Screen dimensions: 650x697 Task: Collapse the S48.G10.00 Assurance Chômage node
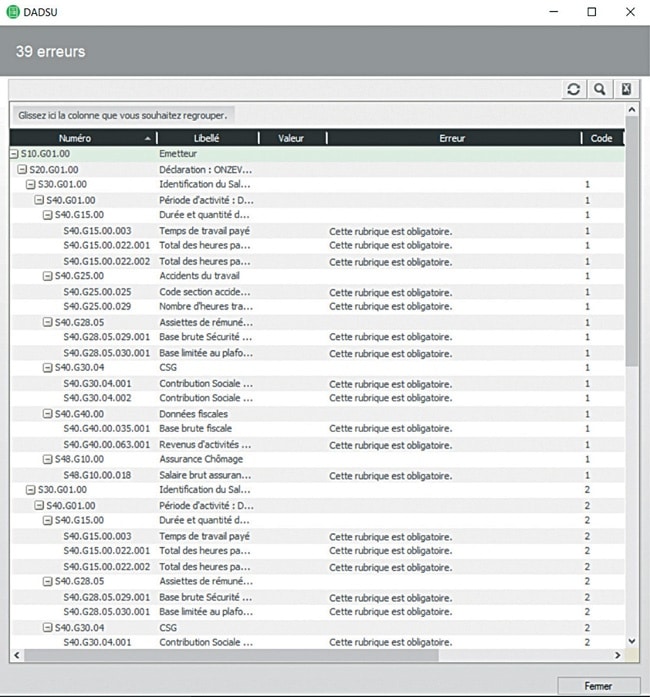(48, 459)
